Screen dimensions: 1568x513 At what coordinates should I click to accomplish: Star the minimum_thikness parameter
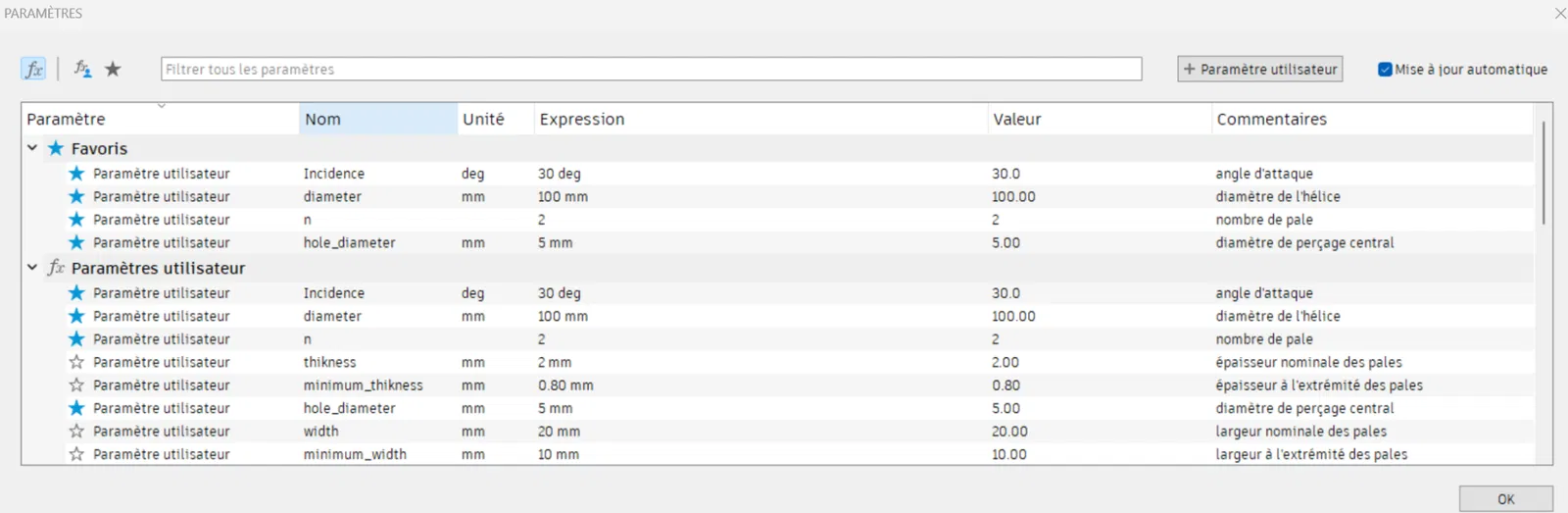pos(76,385)
